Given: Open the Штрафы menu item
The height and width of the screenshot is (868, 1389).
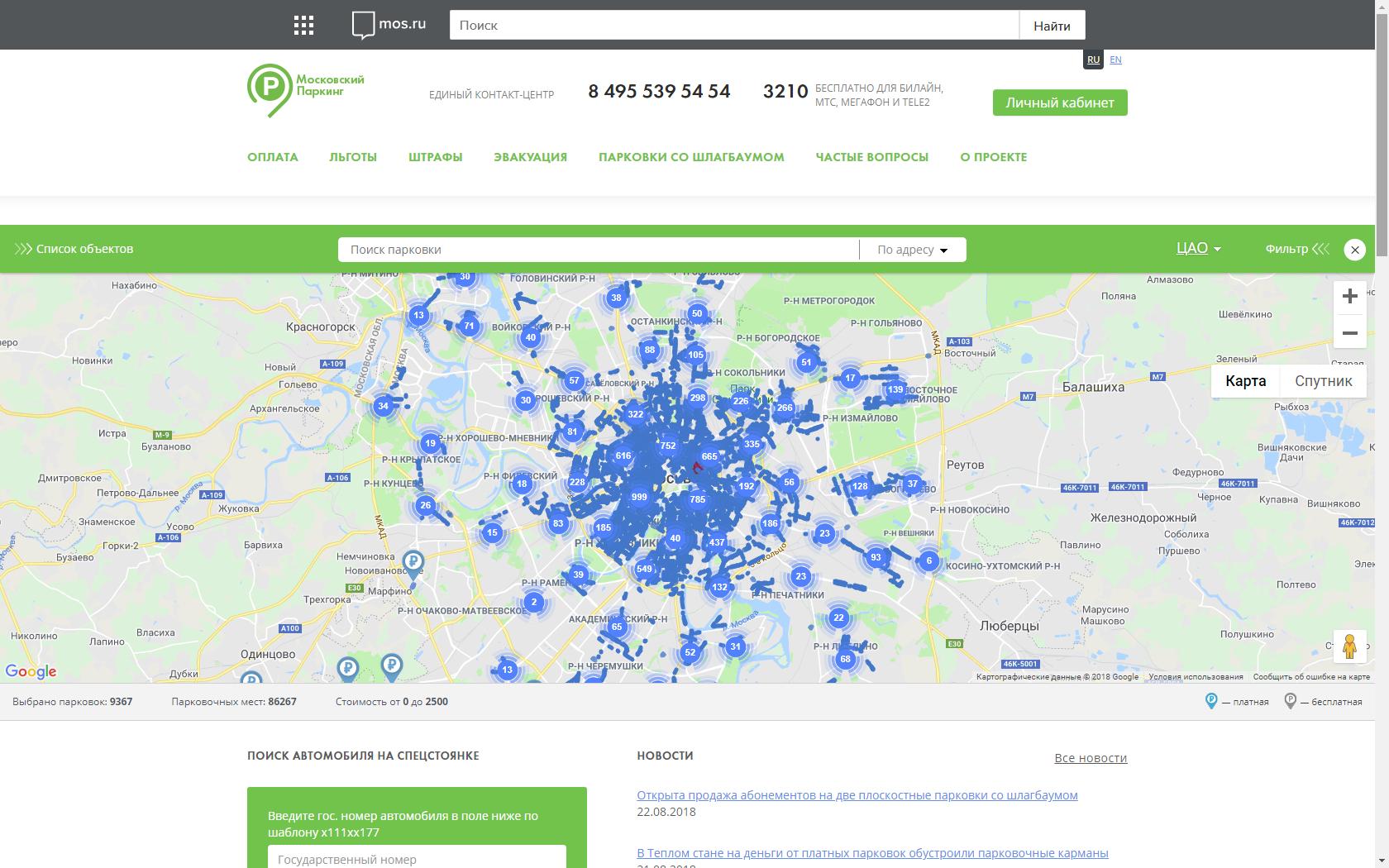Looking at the screenshot, I should pyautogui.click(x=435, y=157).
